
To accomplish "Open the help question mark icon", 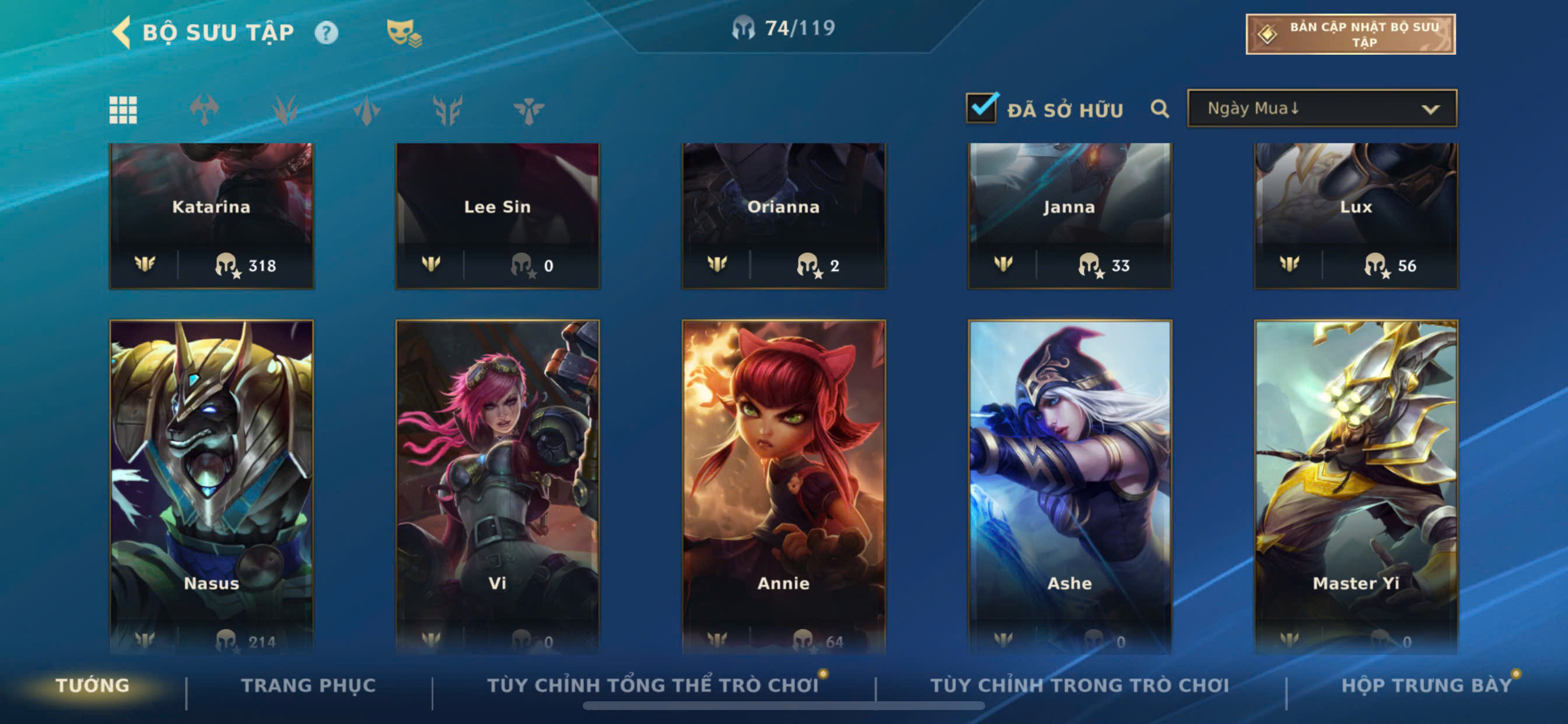I will [326, 32].
